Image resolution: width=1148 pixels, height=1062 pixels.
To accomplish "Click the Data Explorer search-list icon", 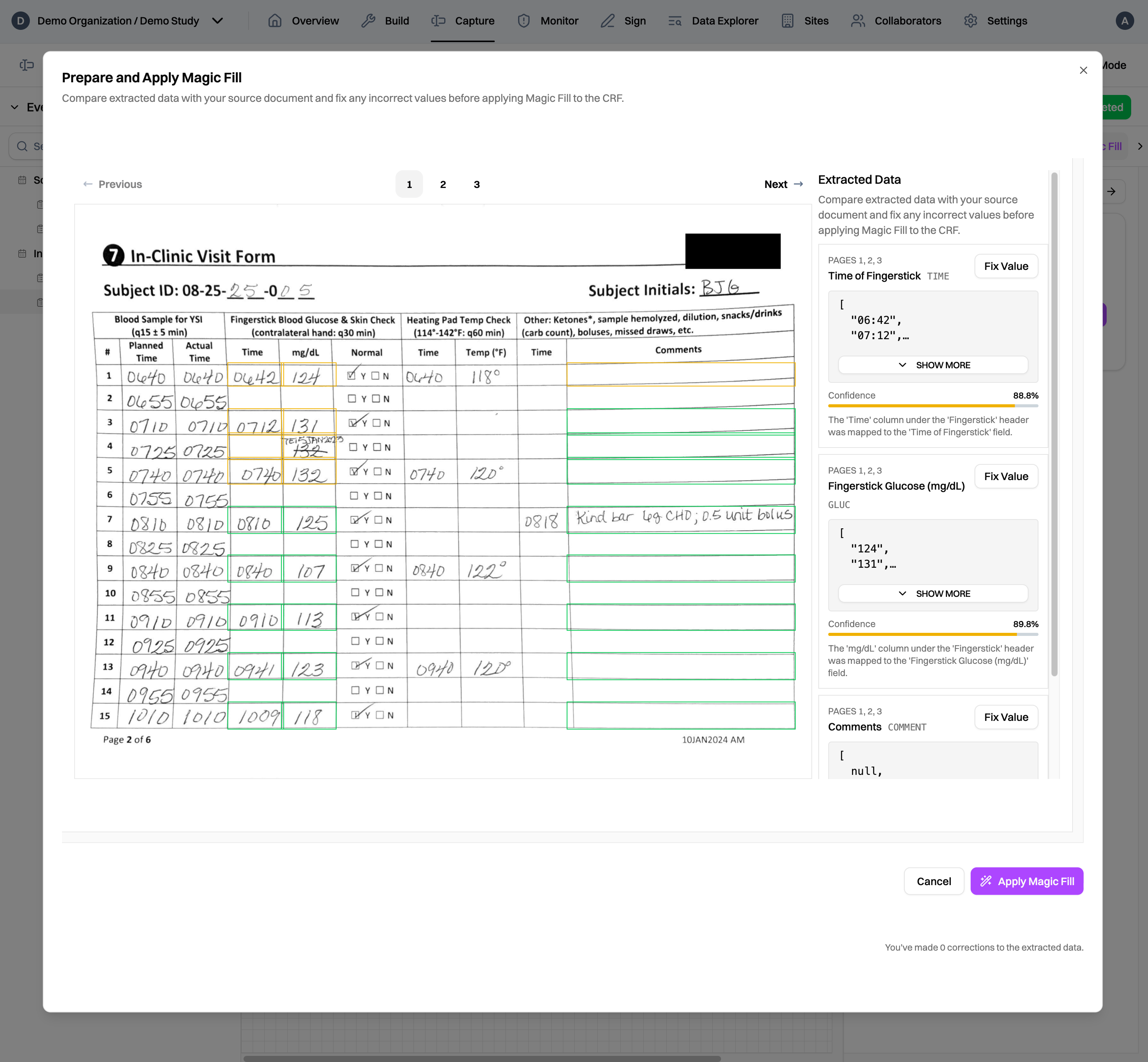I will pyautogui.click(x=675, y=21).
